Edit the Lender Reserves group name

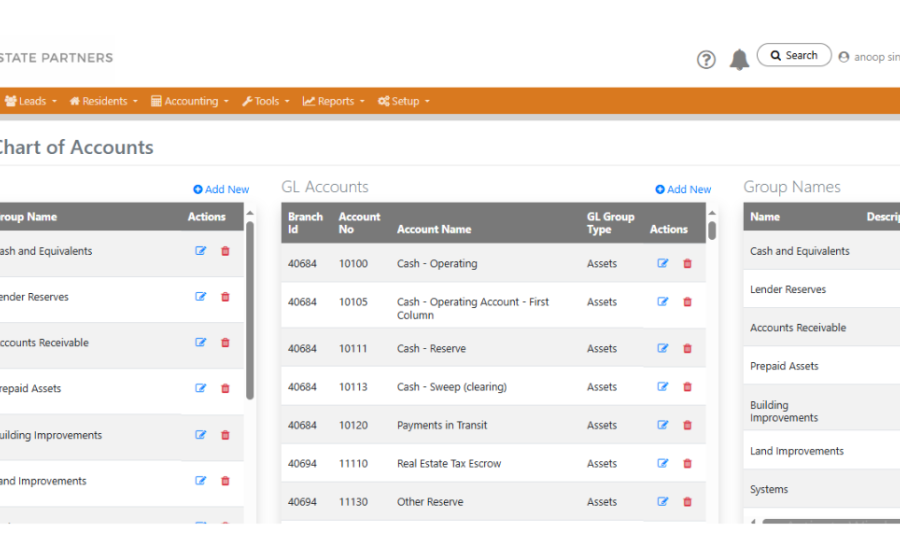[200, 297]
